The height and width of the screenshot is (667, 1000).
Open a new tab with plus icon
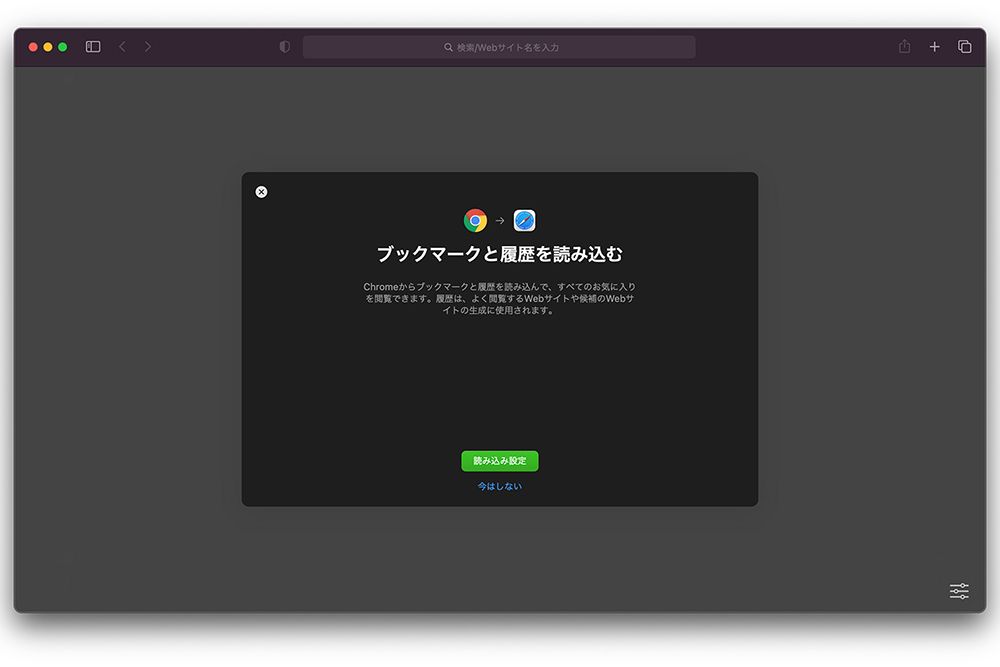coord(934,47)
